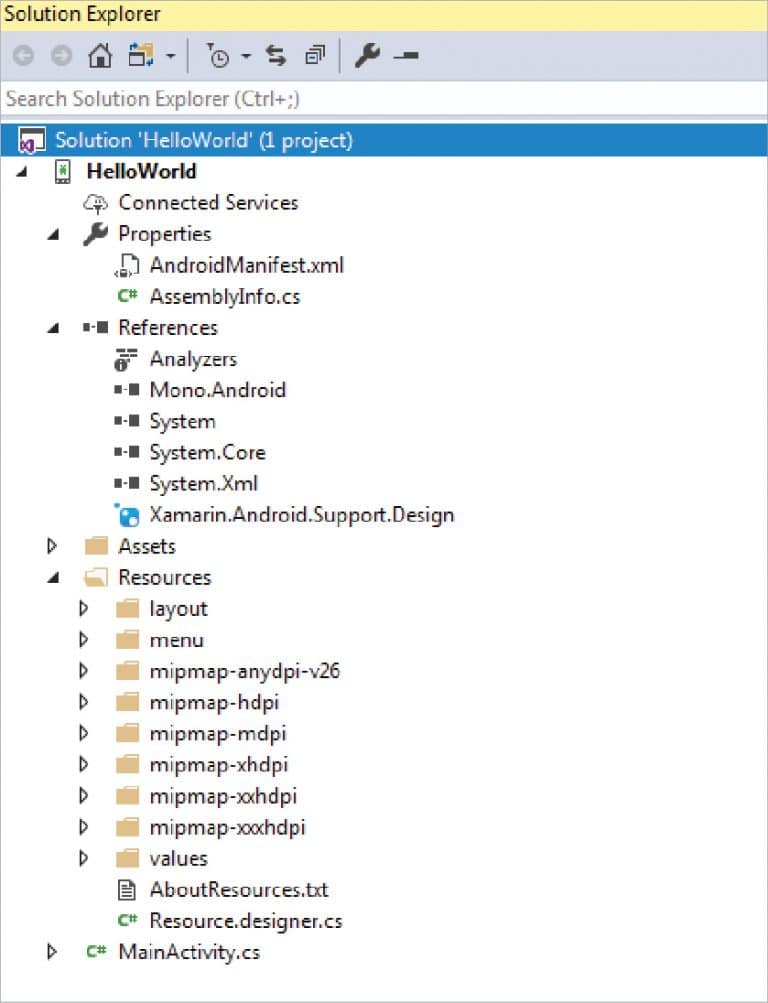Collapse the References node
This screenshot has width=768, height=1003.
tap(52, 327)
